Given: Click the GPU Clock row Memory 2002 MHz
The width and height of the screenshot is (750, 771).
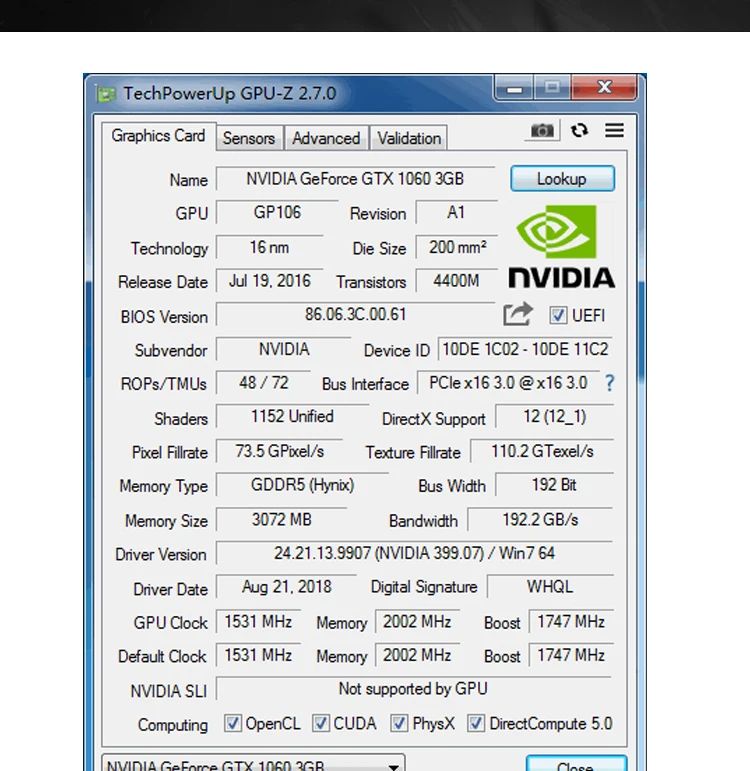Looking at the screenshot, I should pyautogui.click(x=417, y=622).
